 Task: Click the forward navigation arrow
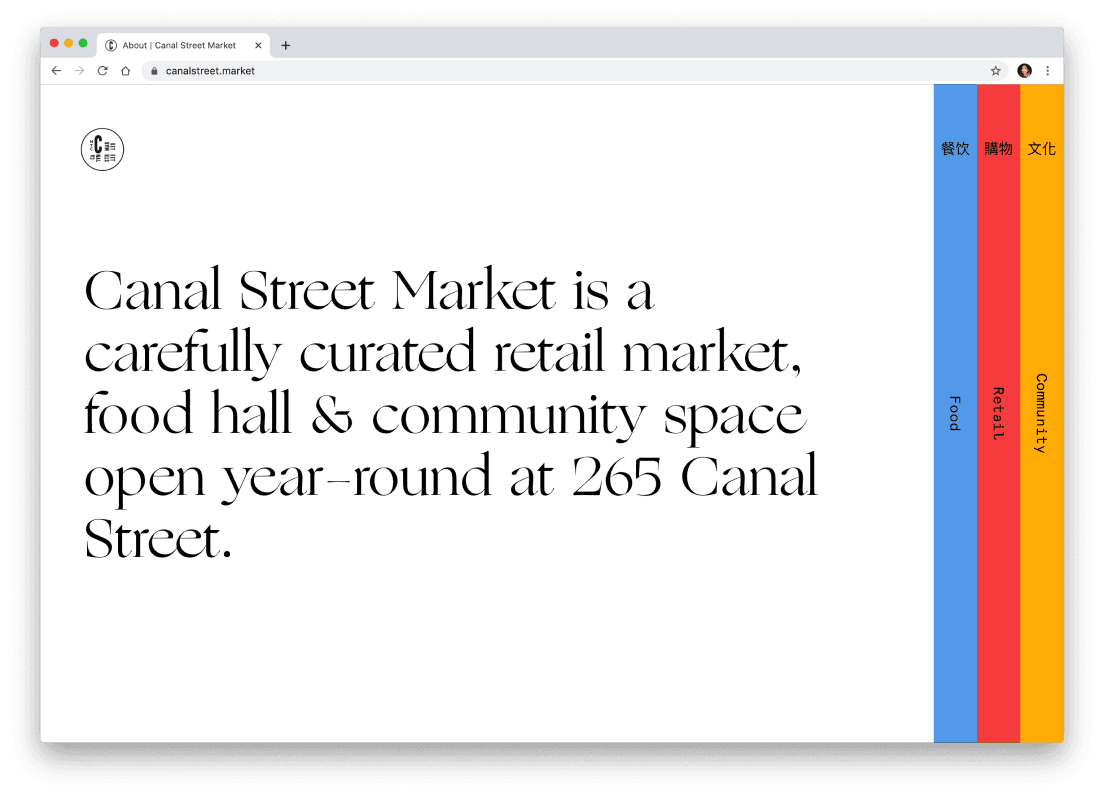79,71
